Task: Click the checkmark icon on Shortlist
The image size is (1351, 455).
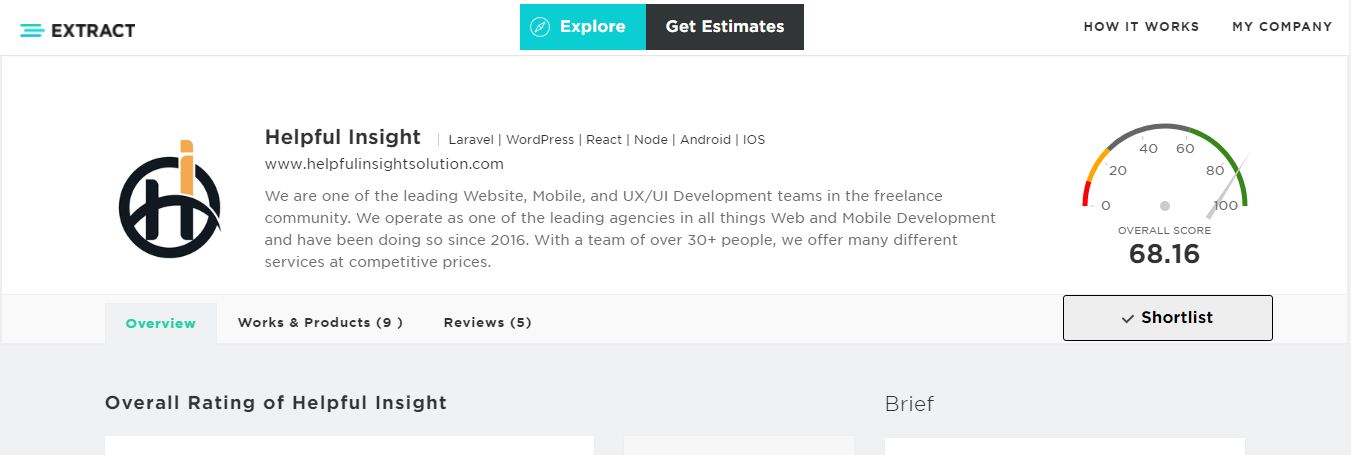Action: click(x=1128, y=318)
